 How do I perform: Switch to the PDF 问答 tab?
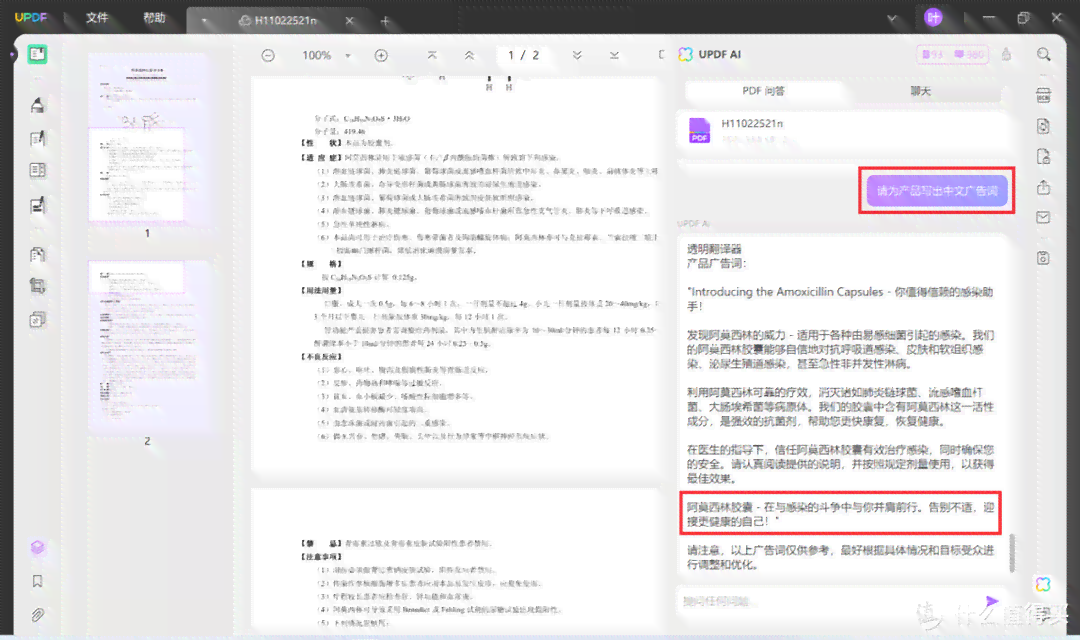point(763,91)
